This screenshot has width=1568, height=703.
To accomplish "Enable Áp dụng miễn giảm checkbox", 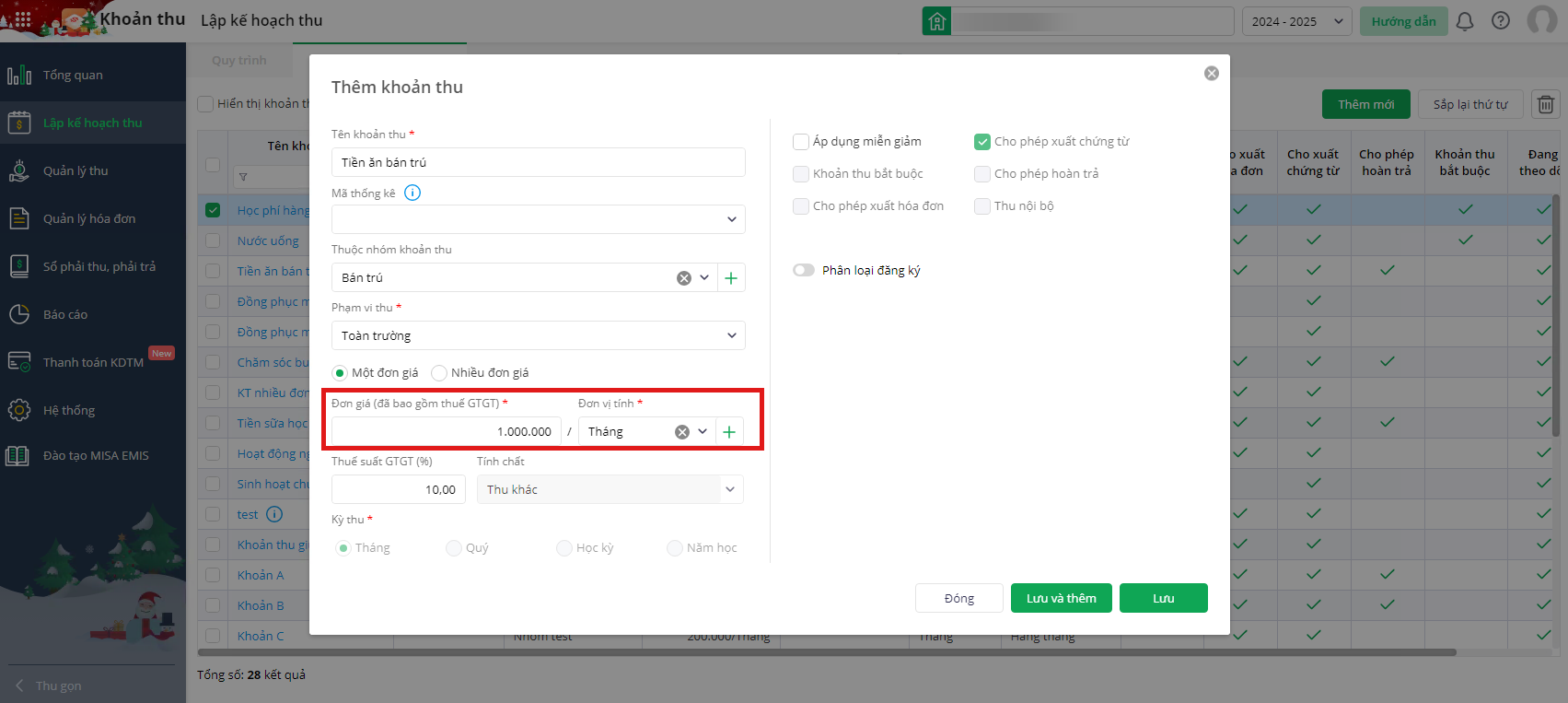I will (801, 142).
